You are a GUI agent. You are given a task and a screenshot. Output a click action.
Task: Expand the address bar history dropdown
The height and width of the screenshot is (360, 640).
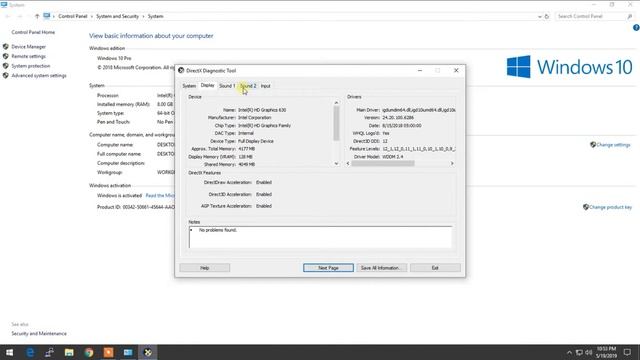pos(540,16)
